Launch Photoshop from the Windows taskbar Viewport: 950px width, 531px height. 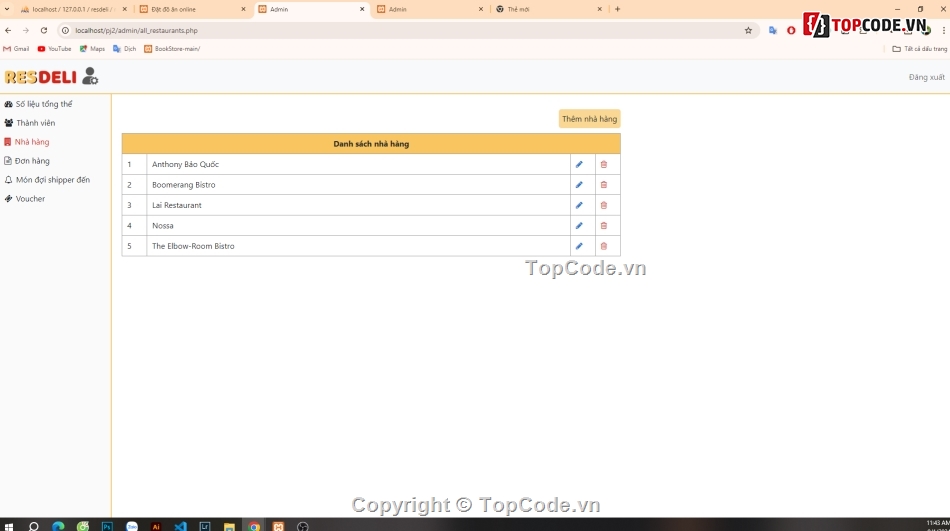[x=107, y=525]
